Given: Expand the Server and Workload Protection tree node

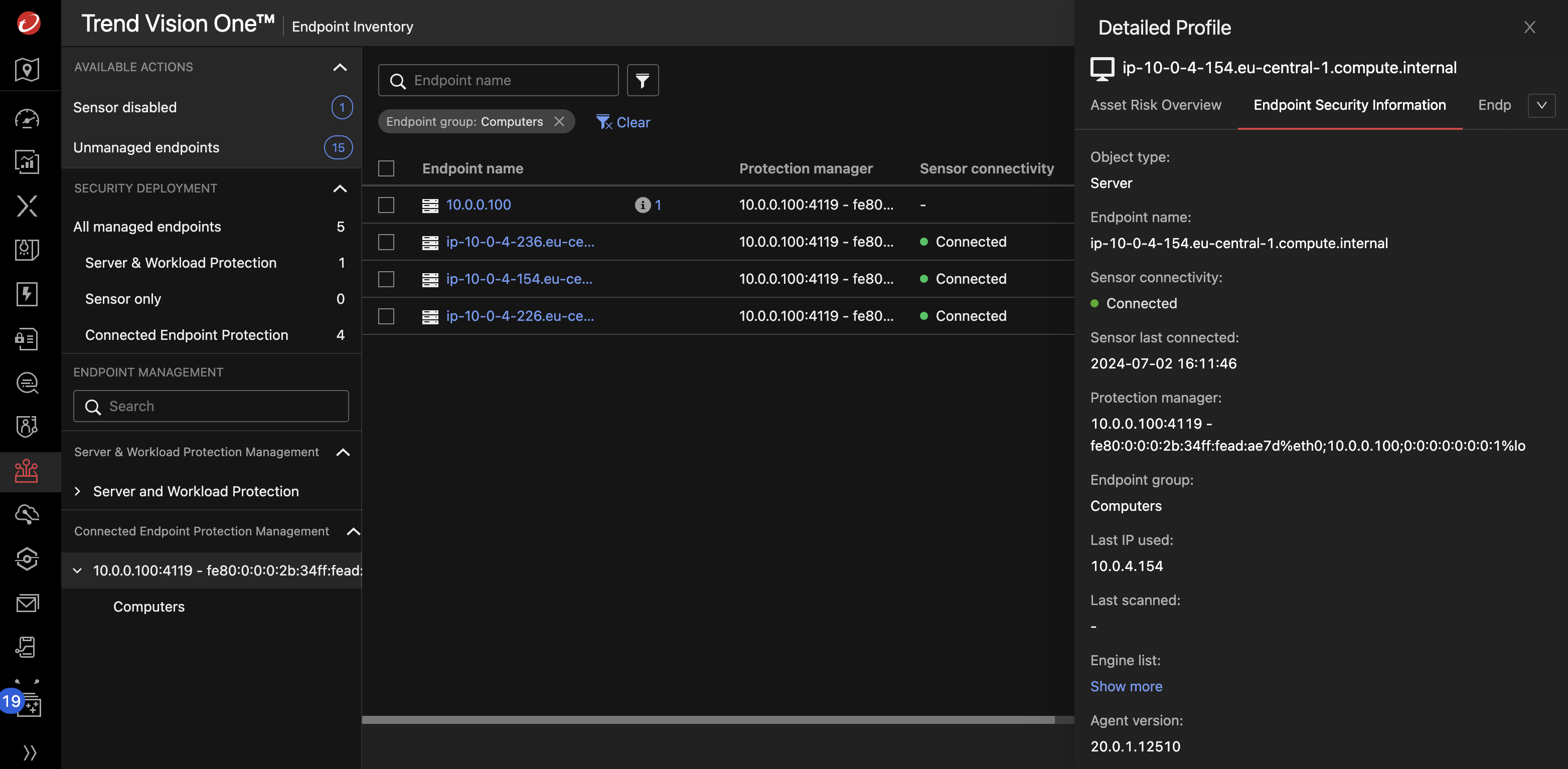Looking at the screenshot, I should click(77, 492).
